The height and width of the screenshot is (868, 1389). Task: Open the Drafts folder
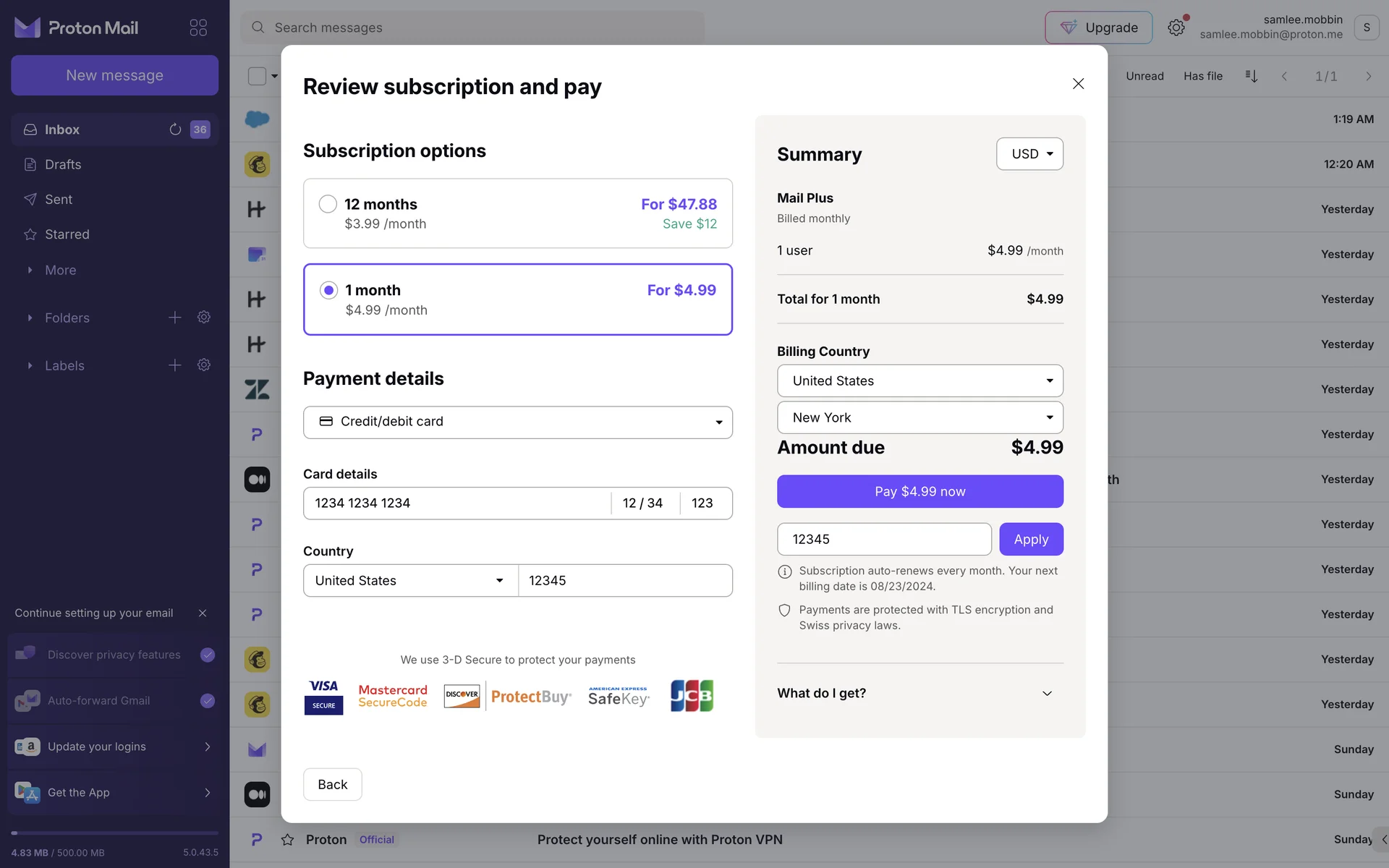point(63,165)
